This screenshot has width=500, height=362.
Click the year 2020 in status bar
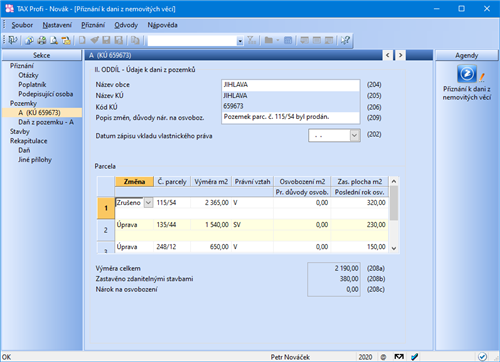click(x=365, y=357)
